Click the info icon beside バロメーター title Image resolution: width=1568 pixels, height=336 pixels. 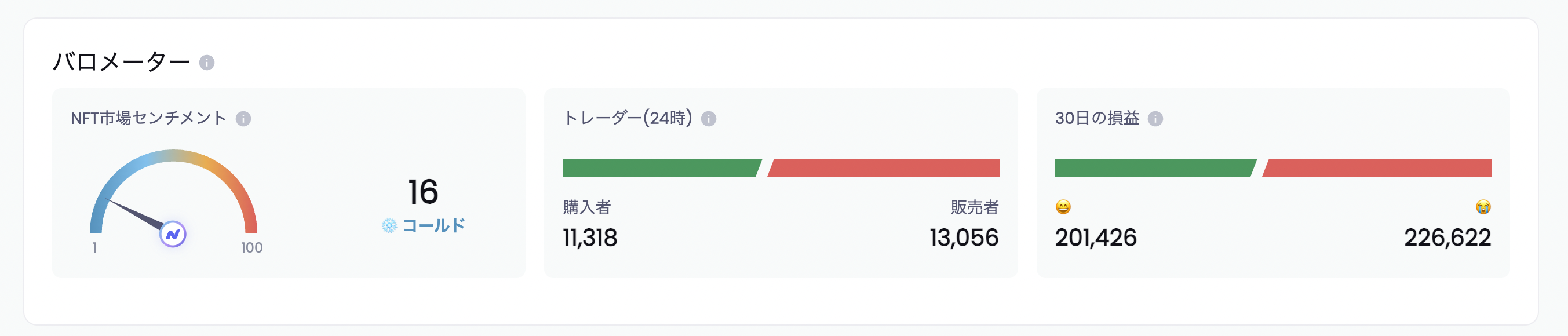click(x=207, y=63)
